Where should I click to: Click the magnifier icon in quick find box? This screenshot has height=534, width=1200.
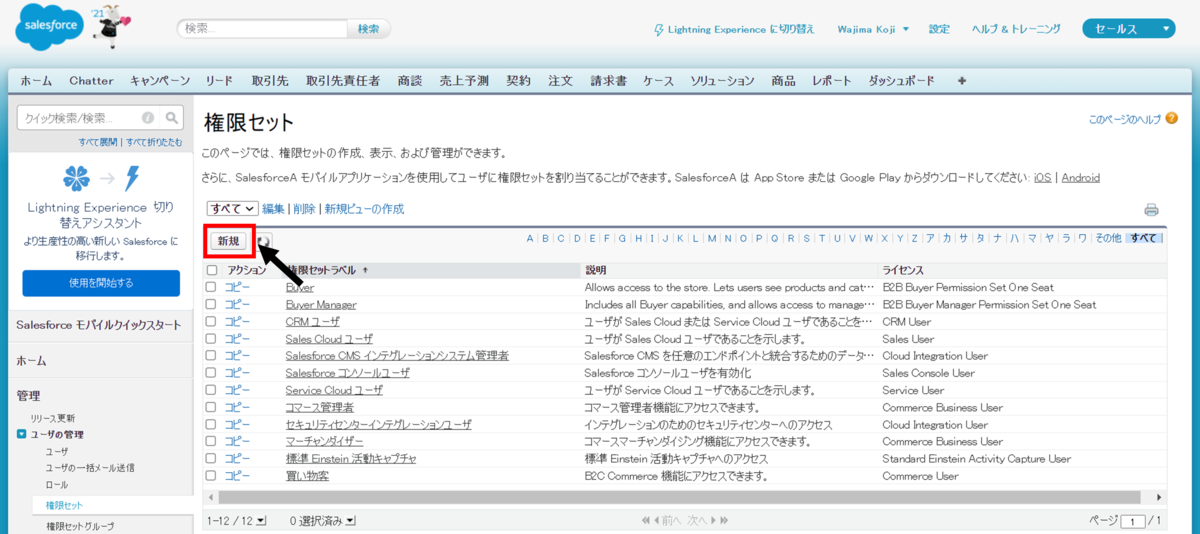point(172,117)
